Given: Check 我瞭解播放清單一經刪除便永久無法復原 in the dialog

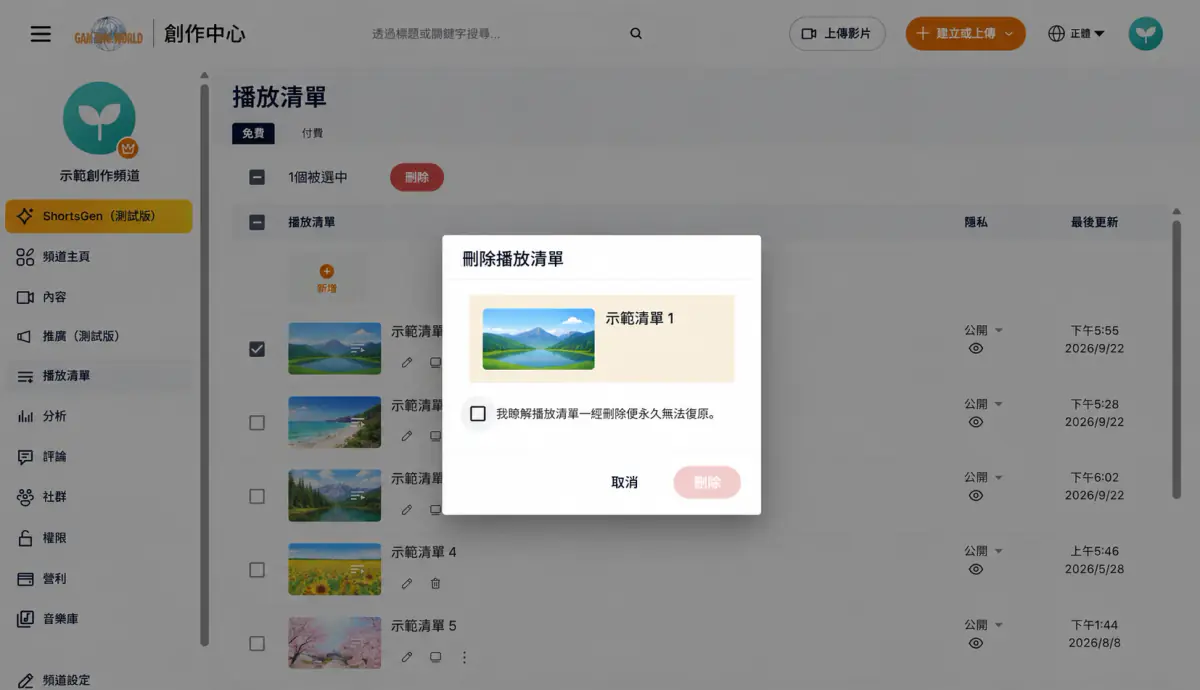Looking at the screenshot, I should tap(478, 413).
